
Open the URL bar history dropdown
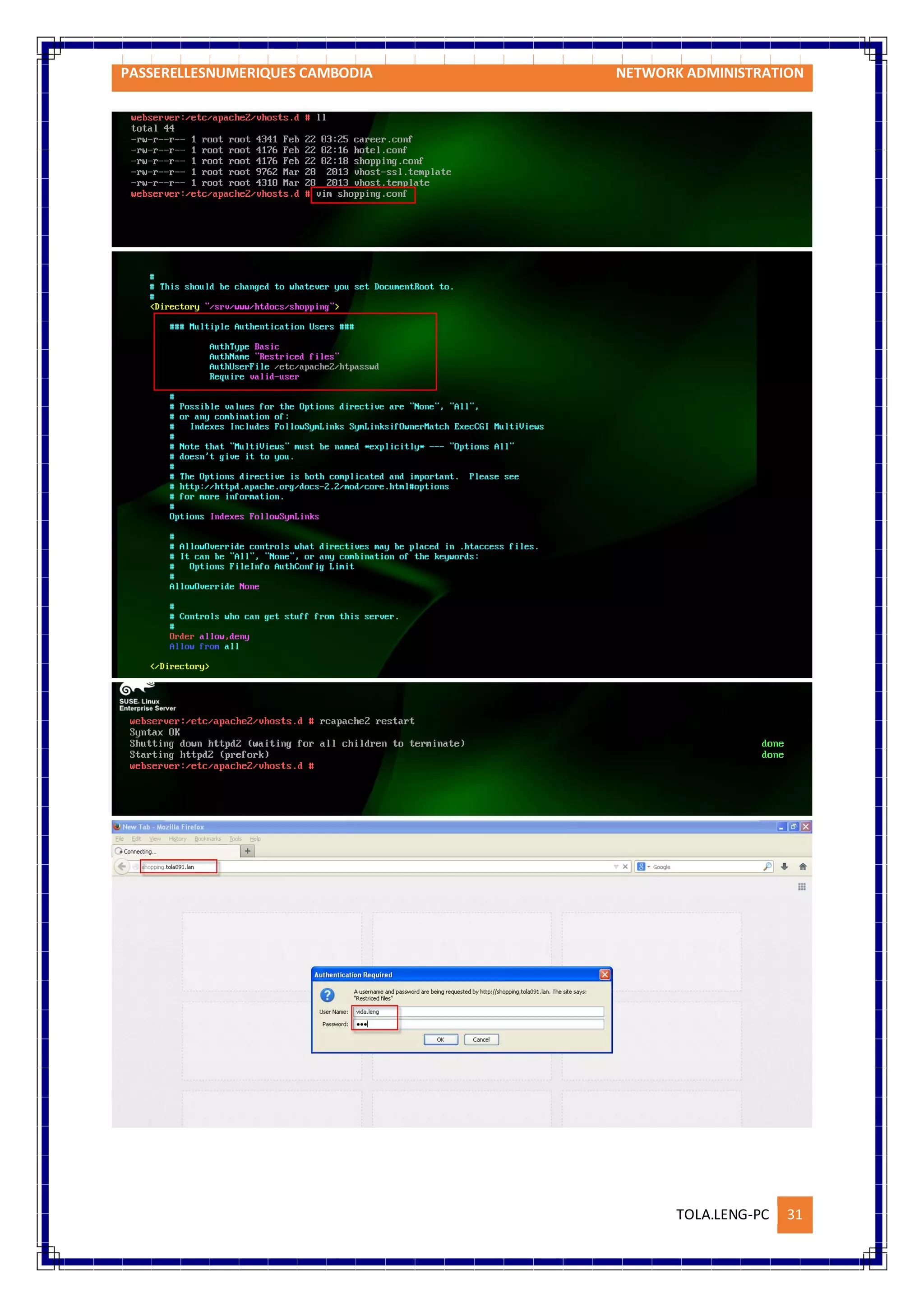pyautogui.click(x=615, y=867)
